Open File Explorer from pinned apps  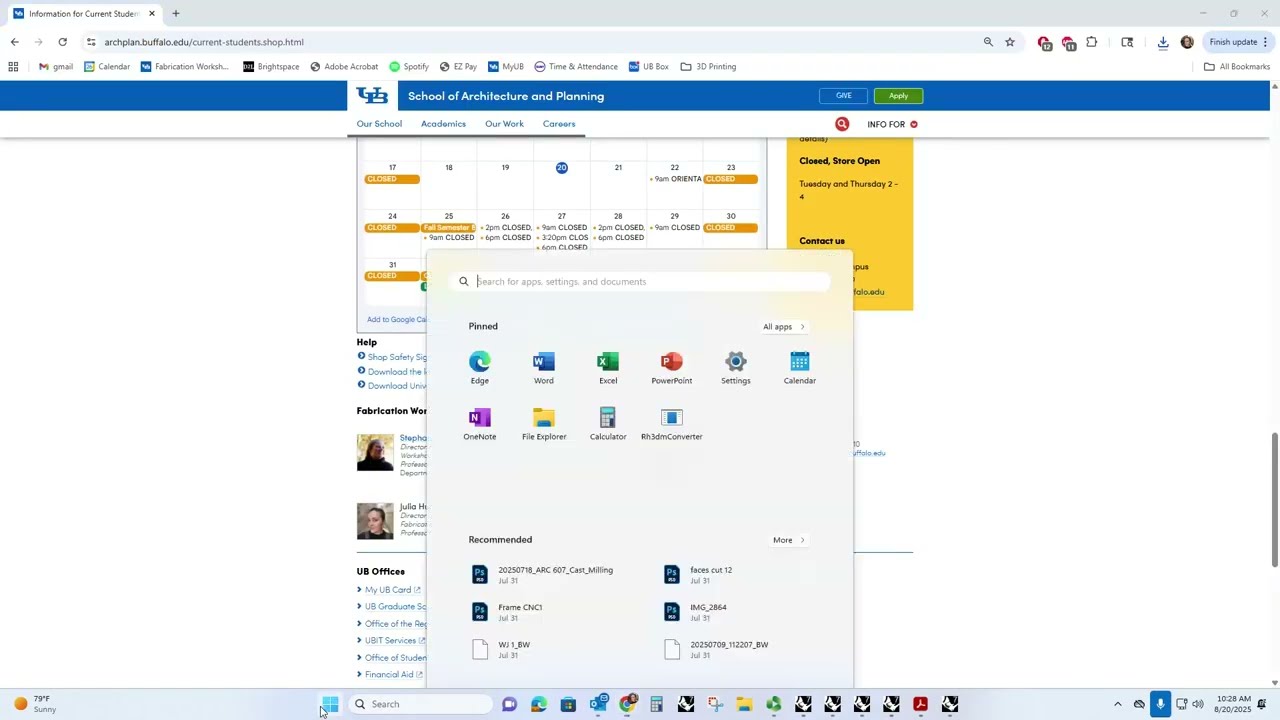point(544,423)
